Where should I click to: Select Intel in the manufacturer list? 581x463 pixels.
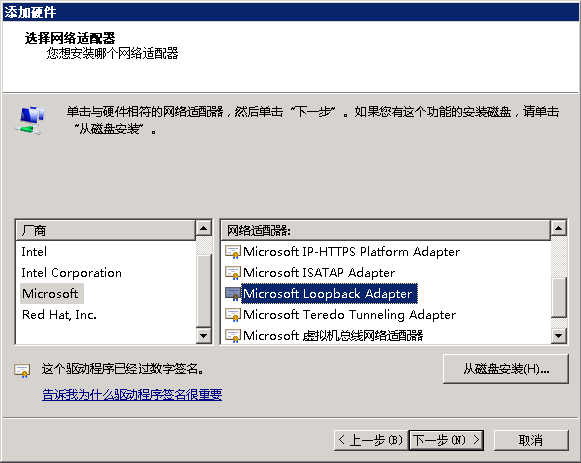(x=34, y=252)
